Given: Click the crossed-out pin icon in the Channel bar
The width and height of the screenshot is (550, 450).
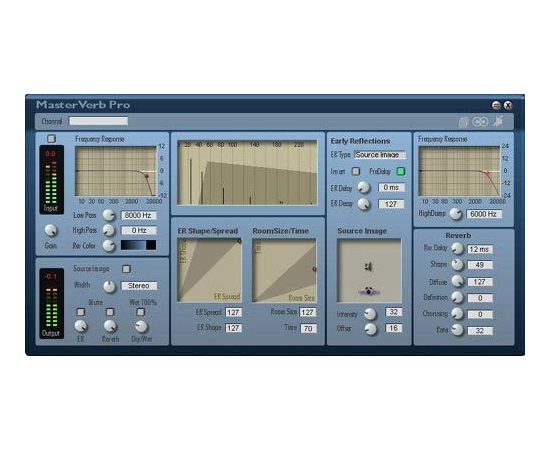Looking at the screenshot, I should pos(498,121).
